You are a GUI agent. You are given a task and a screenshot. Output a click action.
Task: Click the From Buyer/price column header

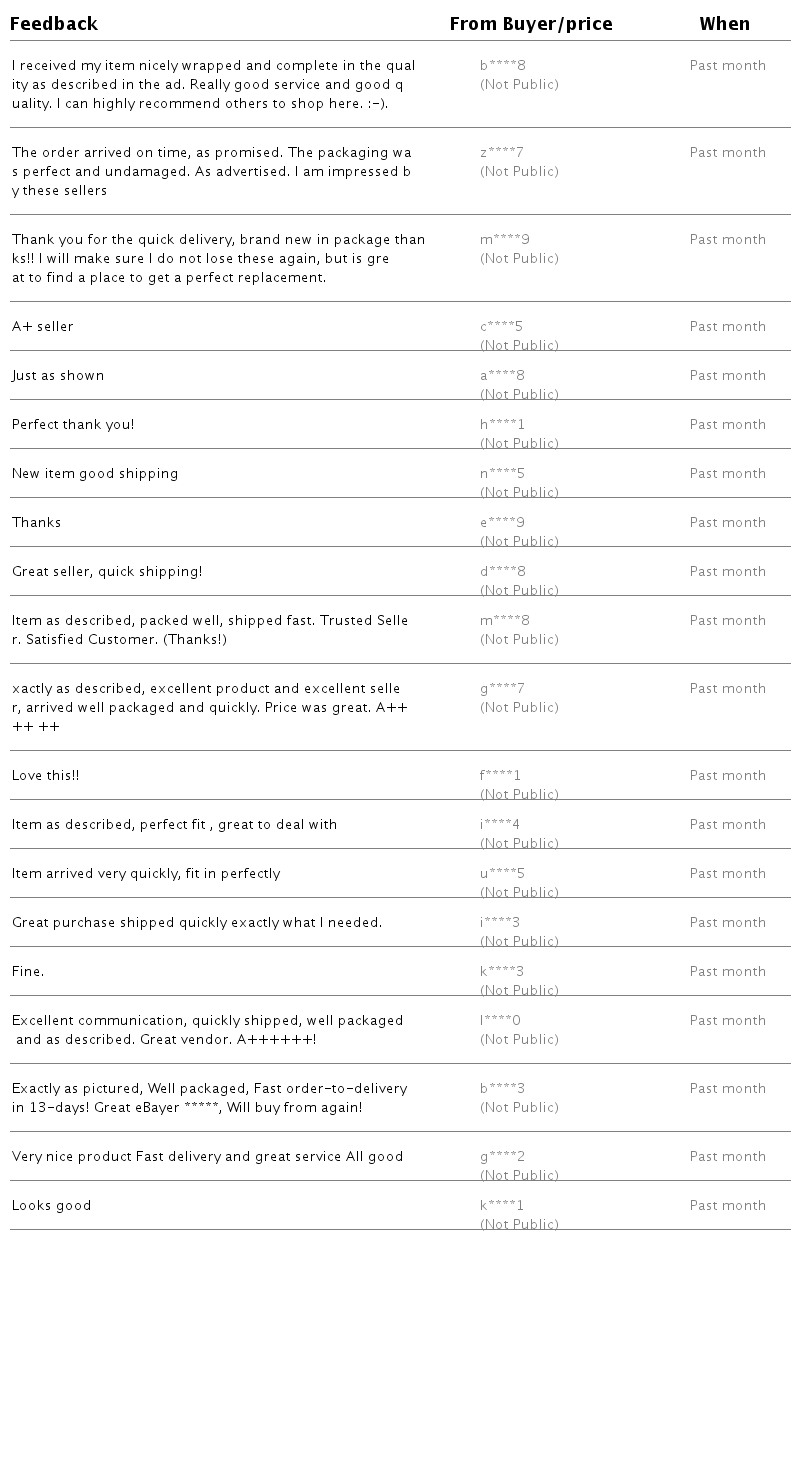click(530, 24)
